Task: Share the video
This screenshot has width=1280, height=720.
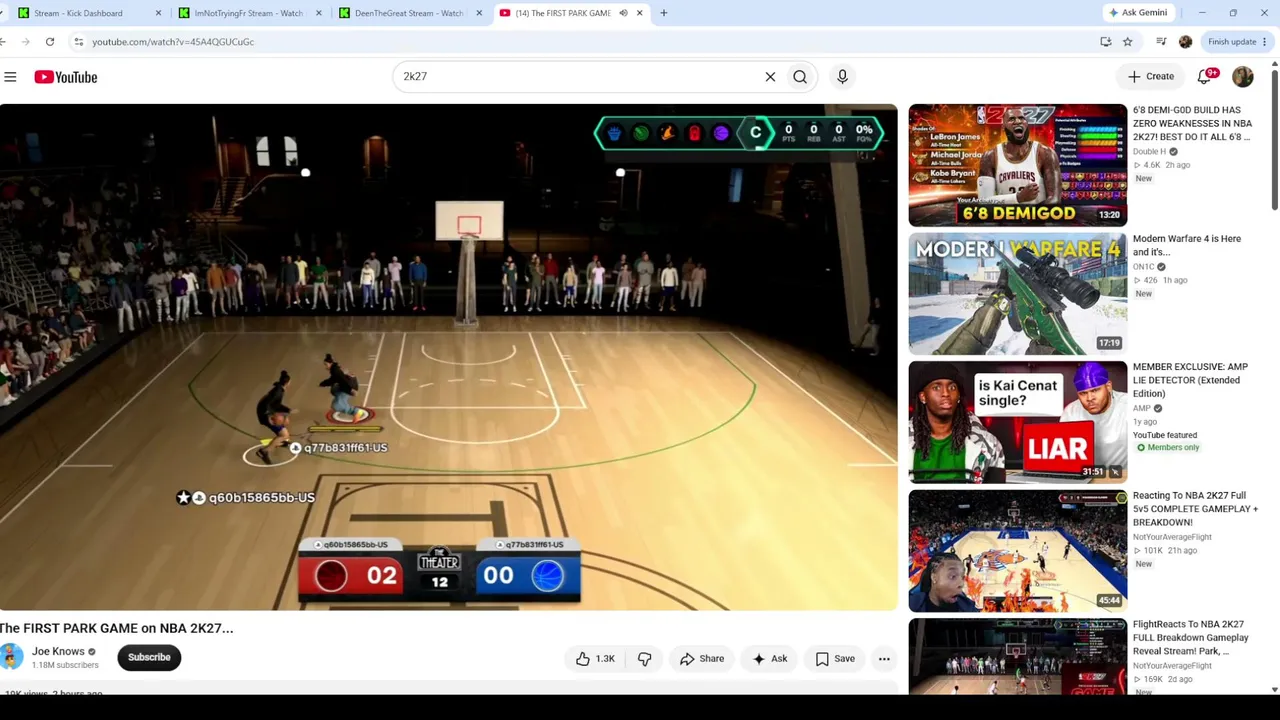Action: 702,659
